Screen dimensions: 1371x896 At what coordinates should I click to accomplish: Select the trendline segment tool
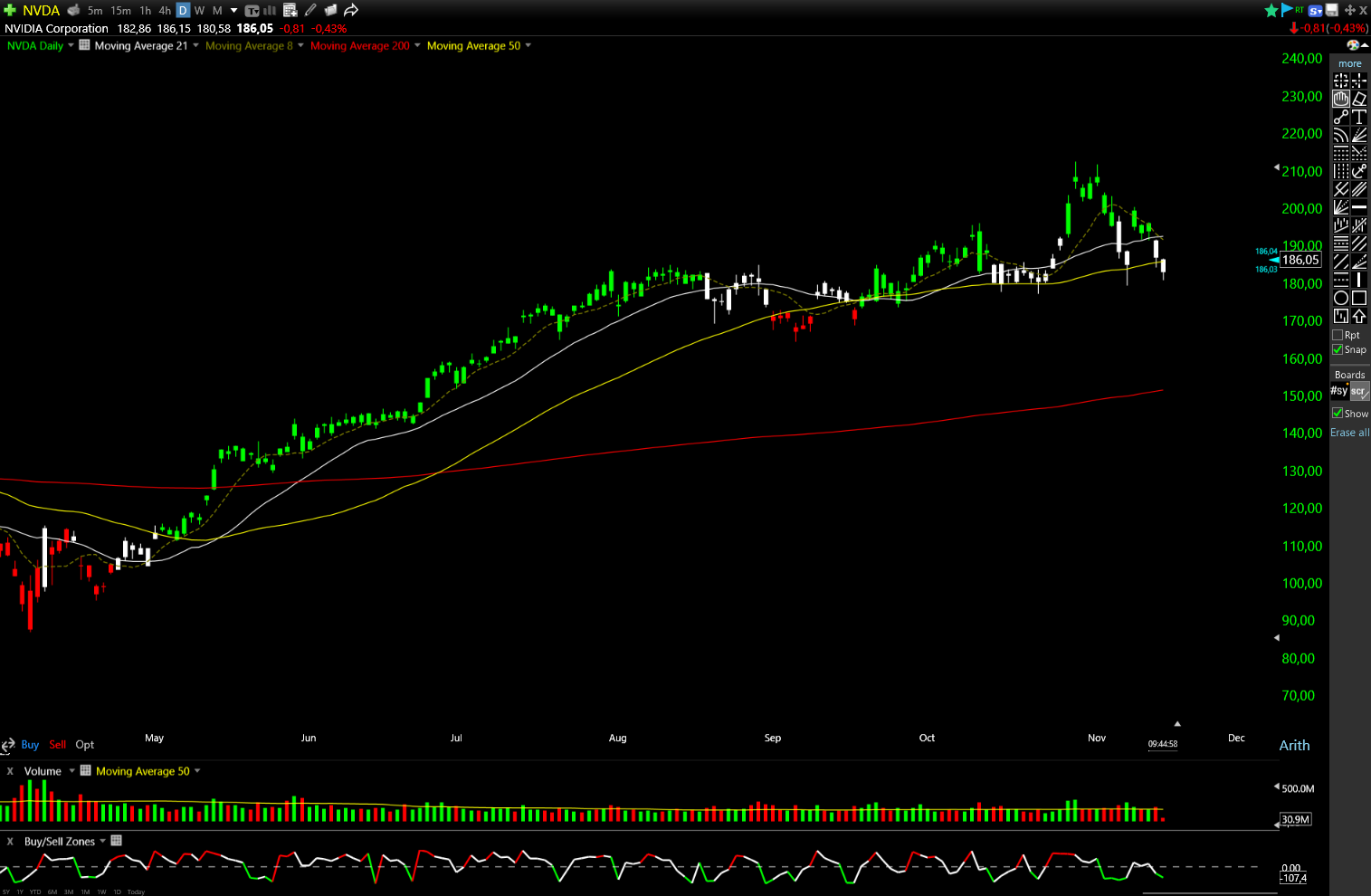[x=1341, y=117]
